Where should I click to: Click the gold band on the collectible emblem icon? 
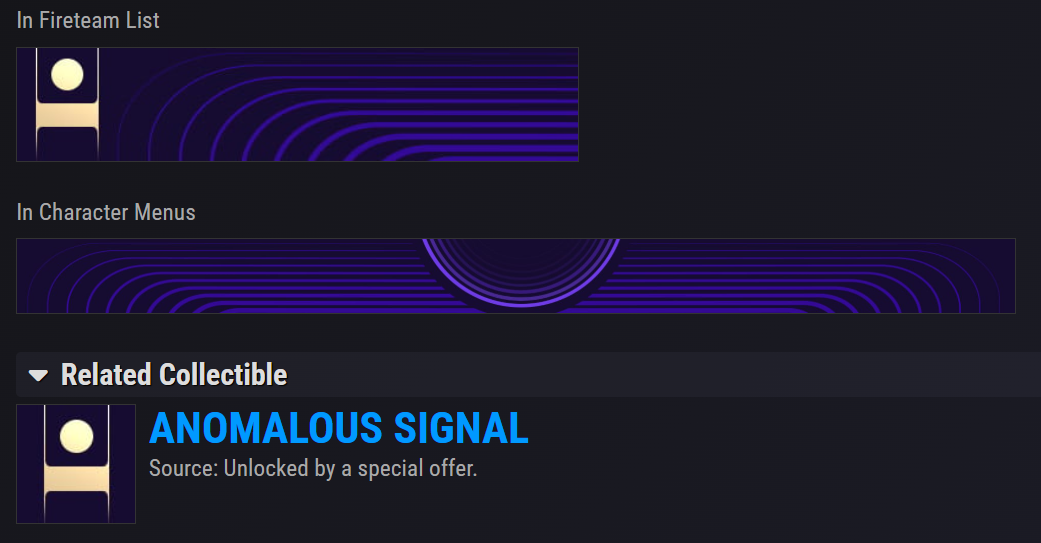[76, 479]
